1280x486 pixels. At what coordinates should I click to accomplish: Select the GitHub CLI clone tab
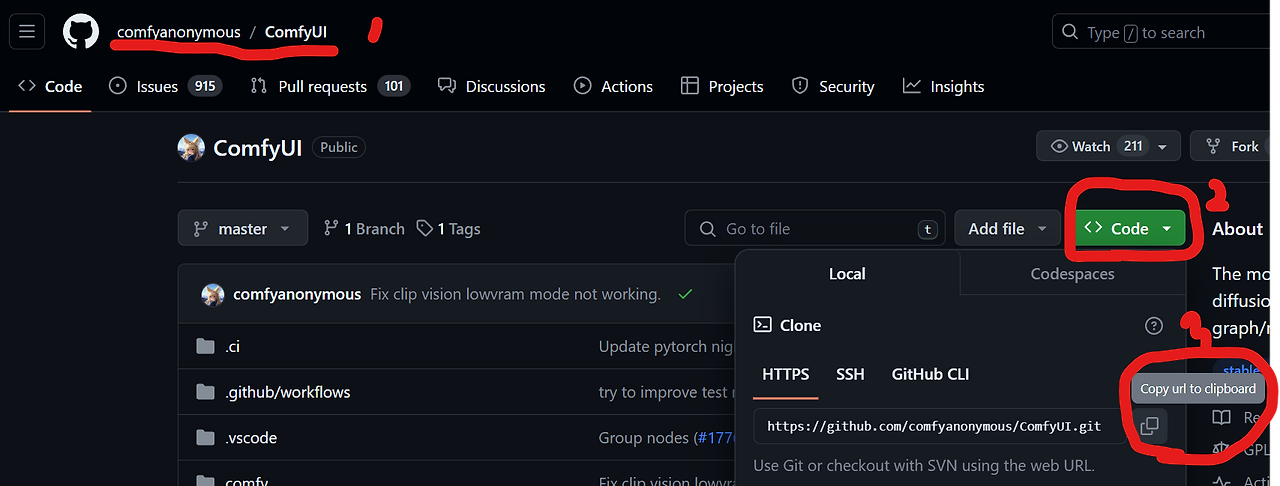click(x=930, y=374)
